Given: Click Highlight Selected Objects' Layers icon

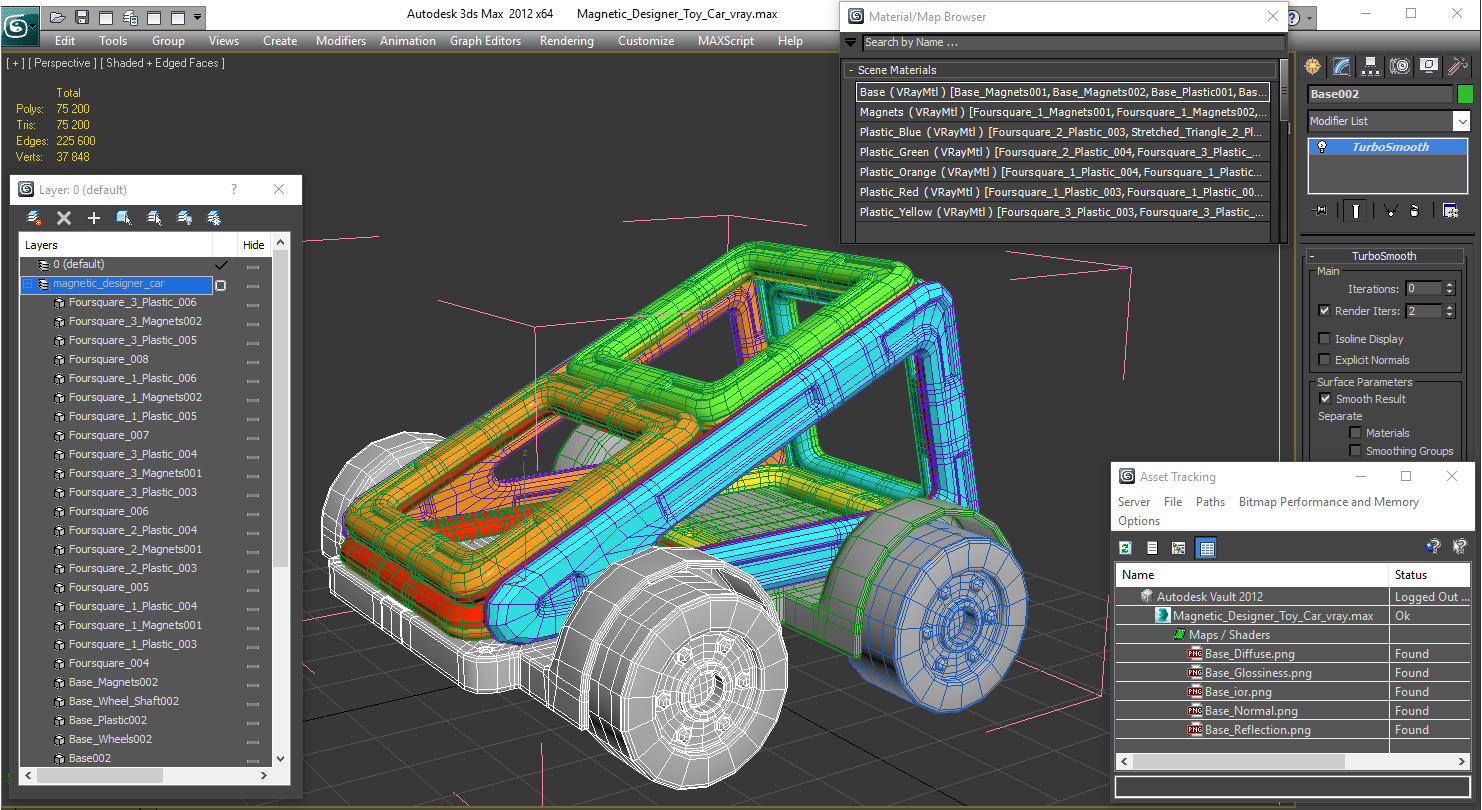Looking at the screenshot, I should click(x=154, y=218).
